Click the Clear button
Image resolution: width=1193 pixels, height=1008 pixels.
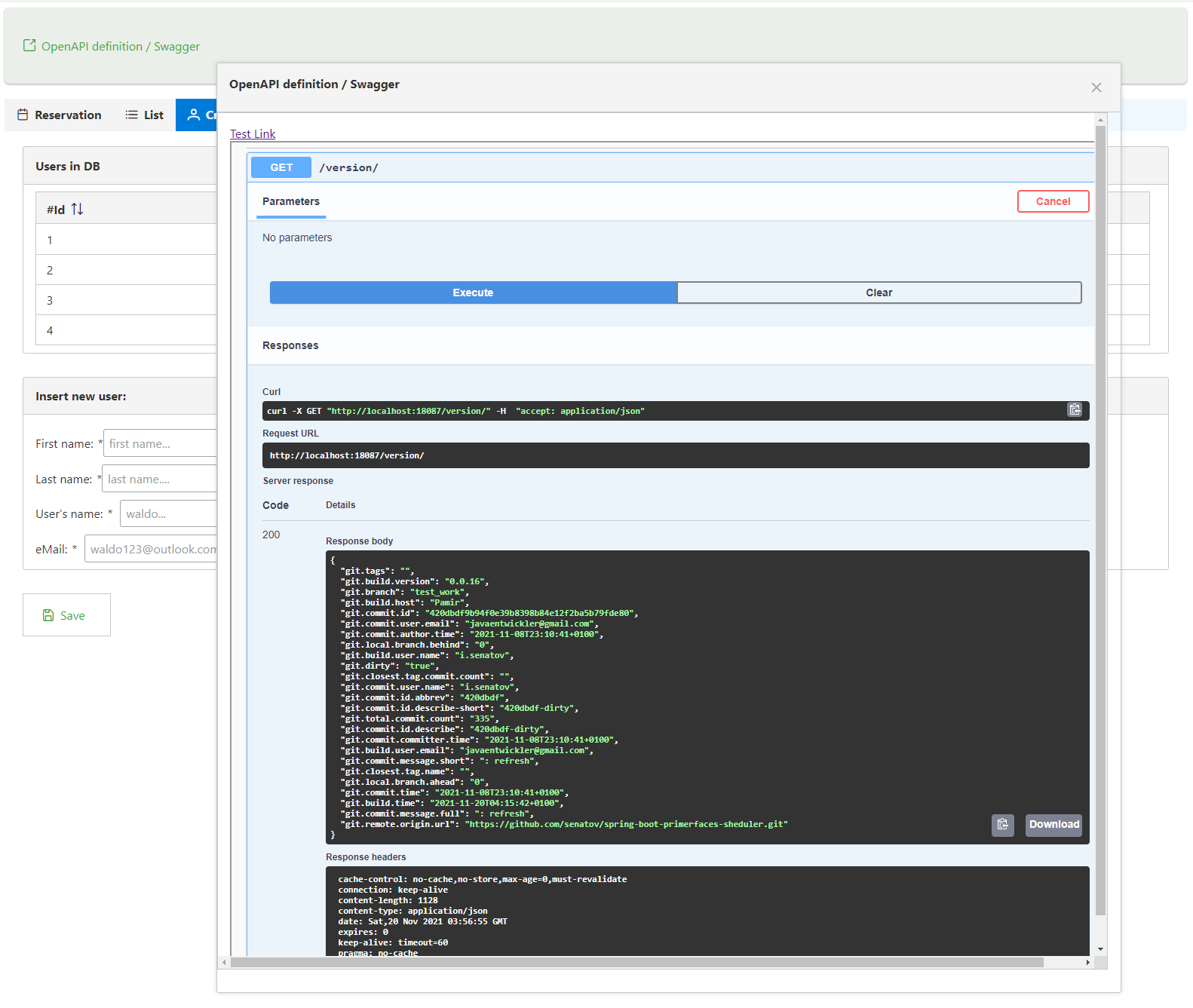(x=879, y=293)
